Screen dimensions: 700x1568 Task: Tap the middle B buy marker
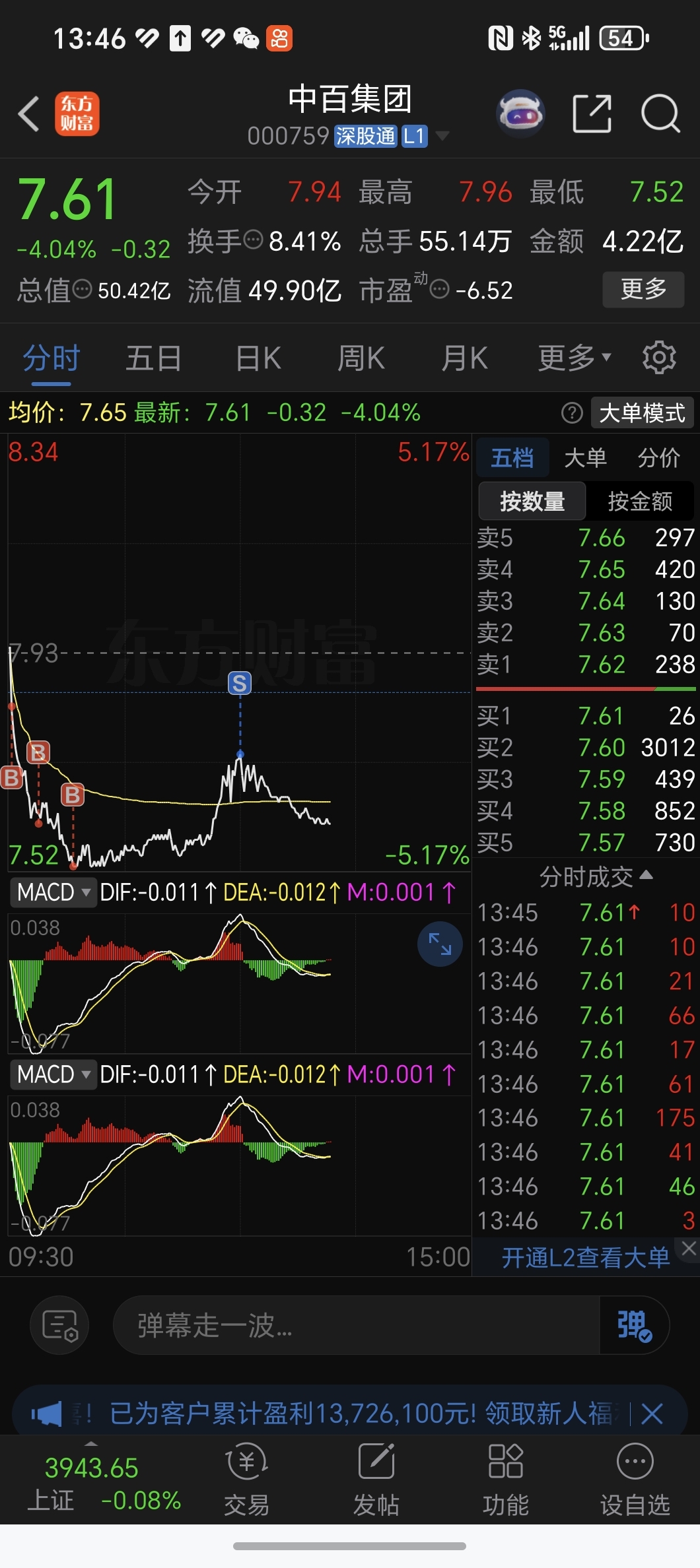38,752
